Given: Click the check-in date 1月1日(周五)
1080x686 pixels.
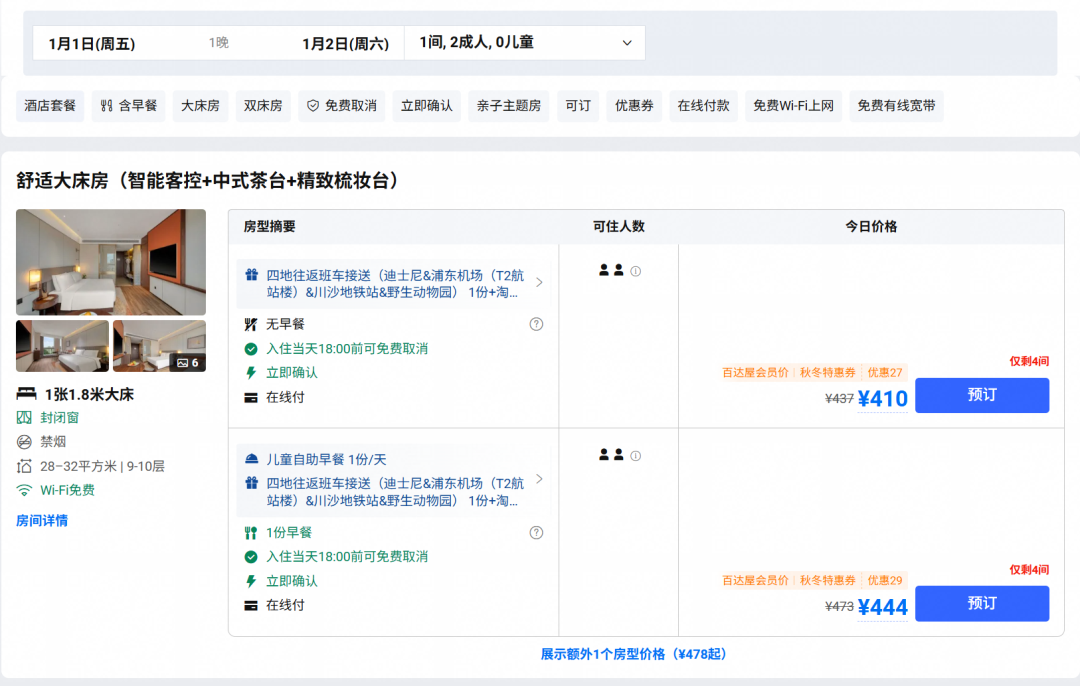Looking at the screenshot, I should 92,44.
